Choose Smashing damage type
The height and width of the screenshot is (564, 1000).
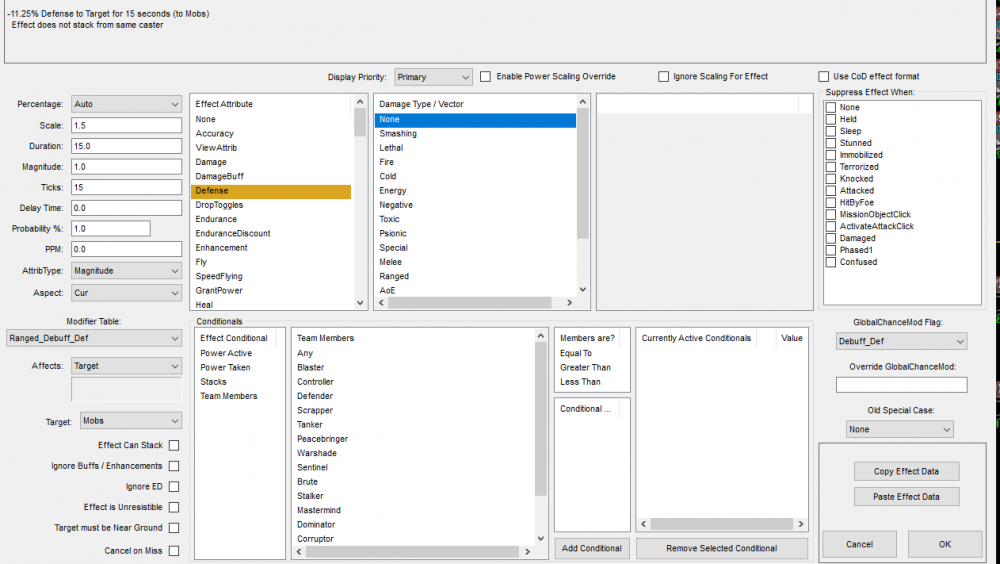[x=398, y=133]
